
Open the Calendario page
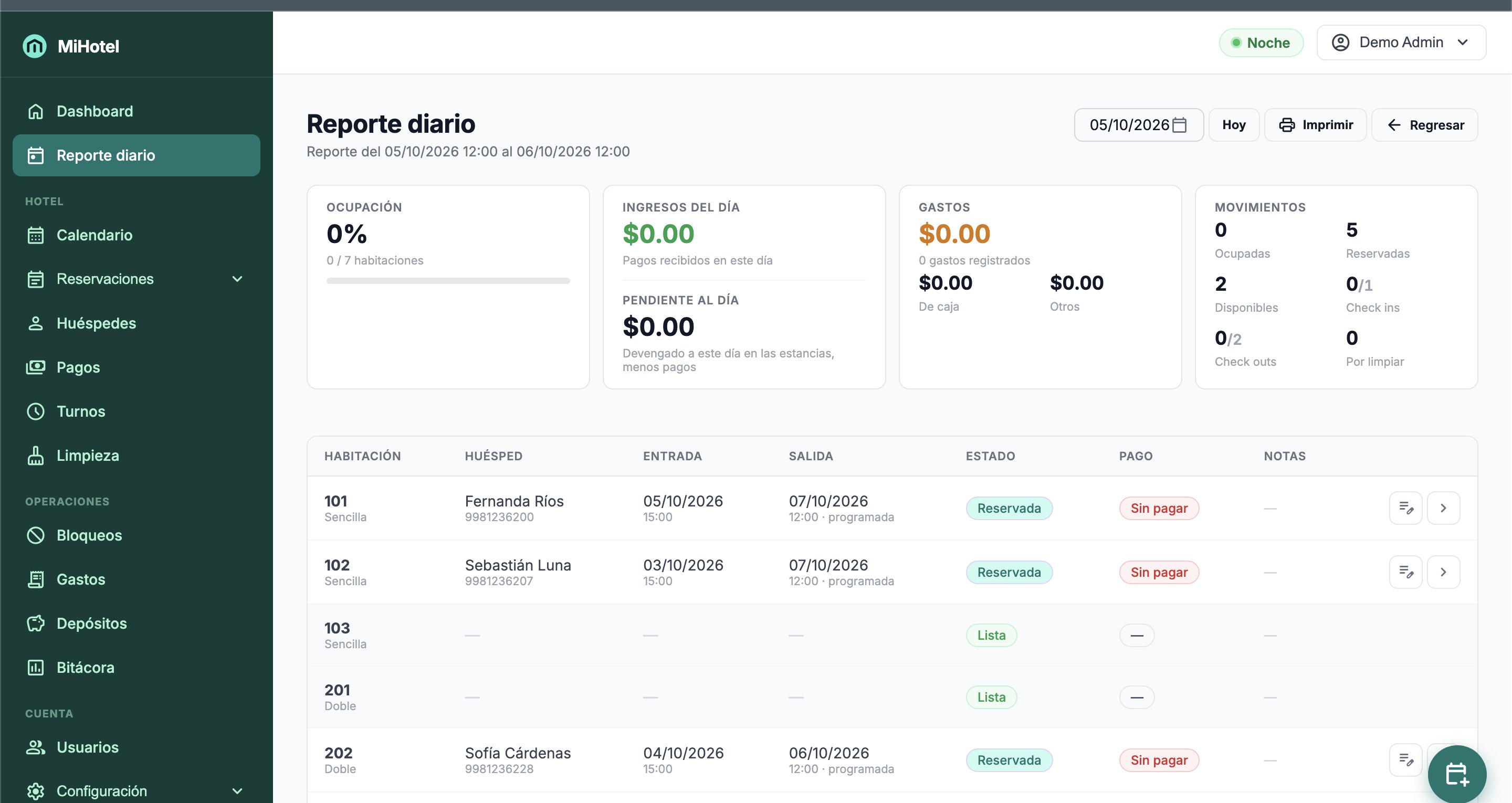[x=136, y=235]
